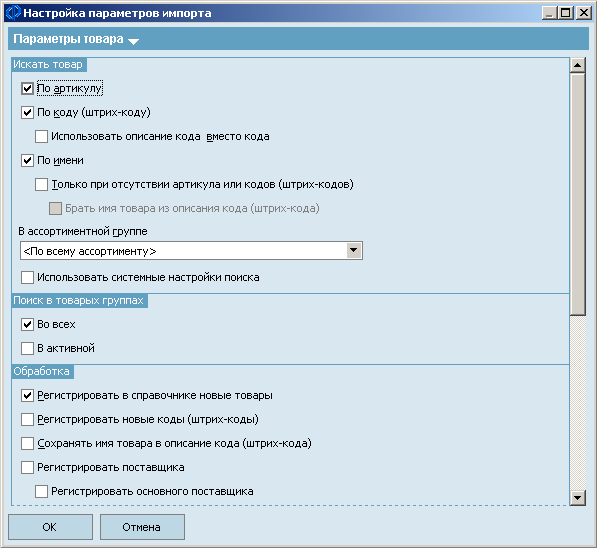
Task: Click the scrollbar down arrow
Action: tap(578, 498)
